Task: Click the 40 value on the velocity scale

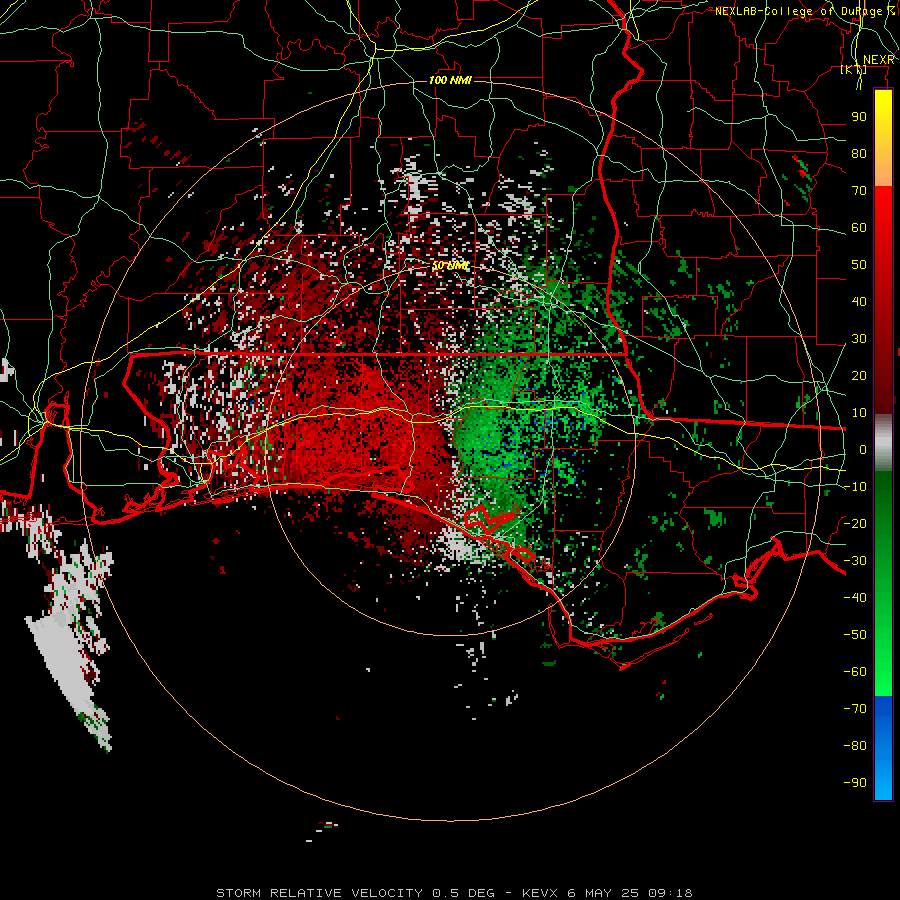Action: click(859, 301)
